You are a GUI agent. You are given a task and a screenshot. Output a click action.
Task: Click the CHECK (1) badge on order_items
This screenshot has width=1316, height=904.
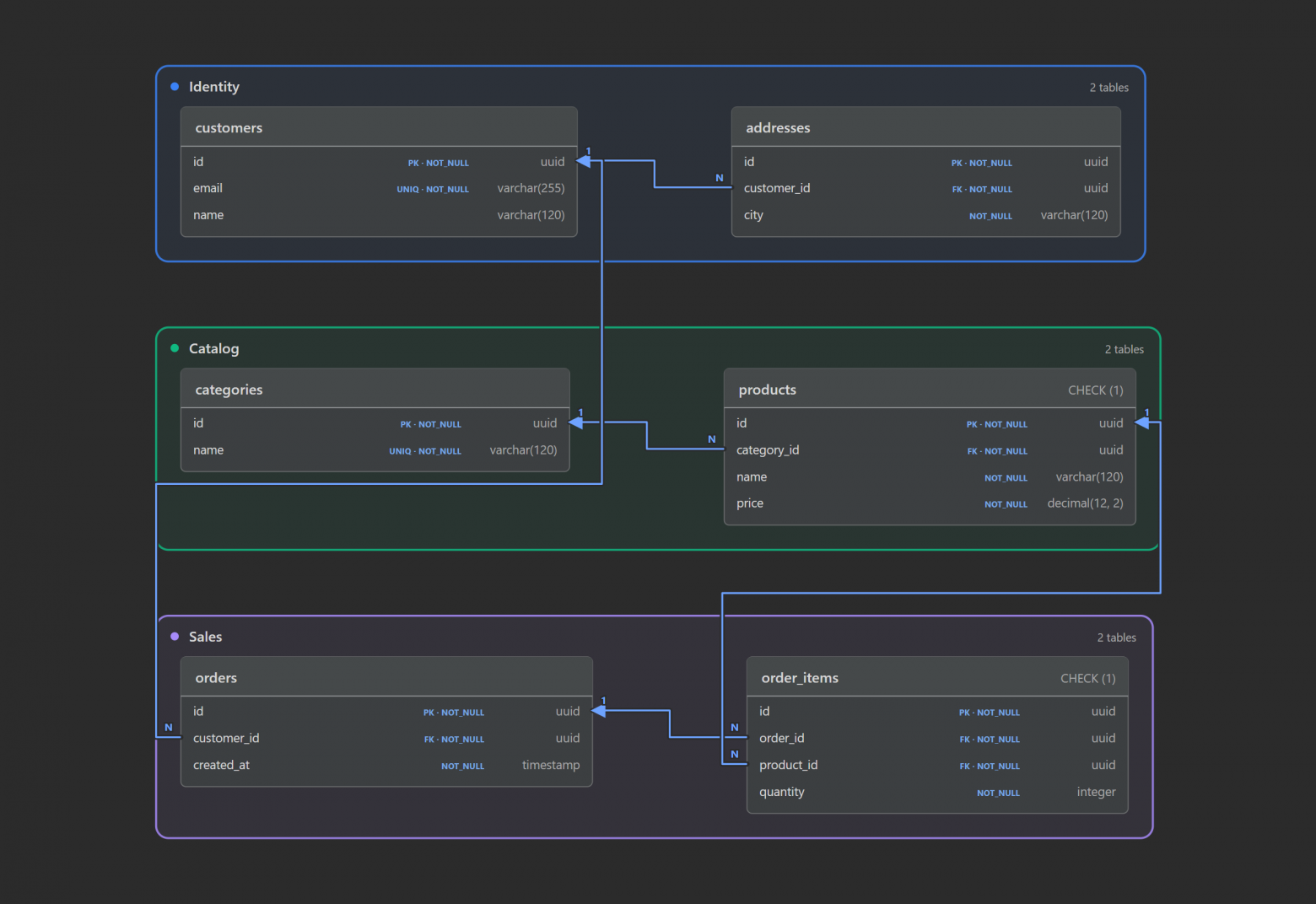click(x=1087, y=678)
